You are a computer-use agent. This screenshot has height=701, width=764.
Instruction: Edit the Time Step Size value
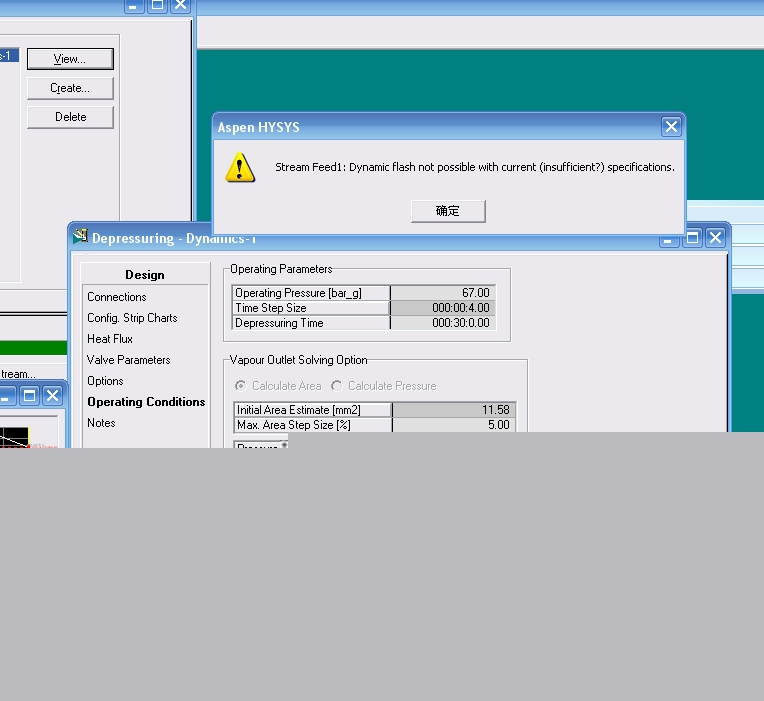443,308
